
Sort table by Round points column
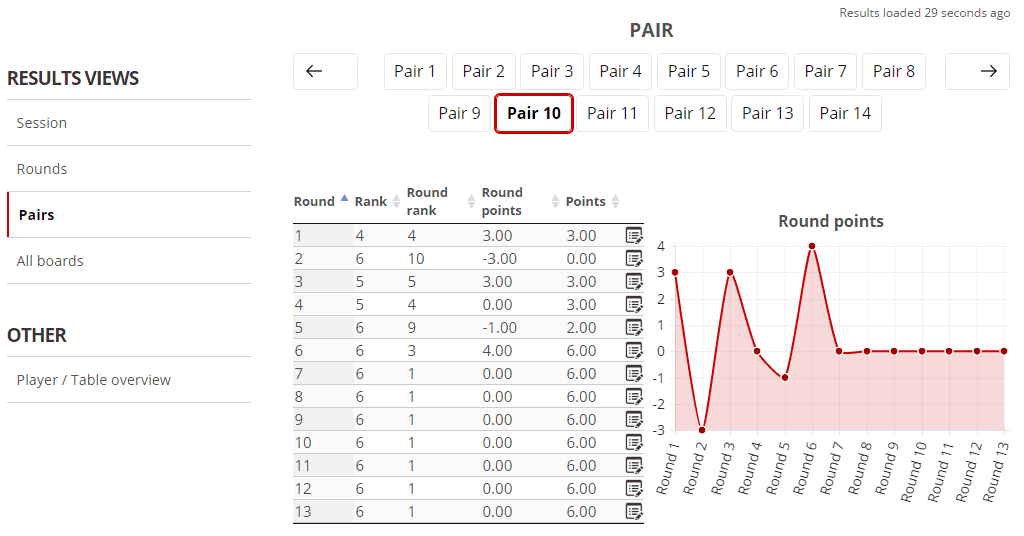click(x=502, y=201)
